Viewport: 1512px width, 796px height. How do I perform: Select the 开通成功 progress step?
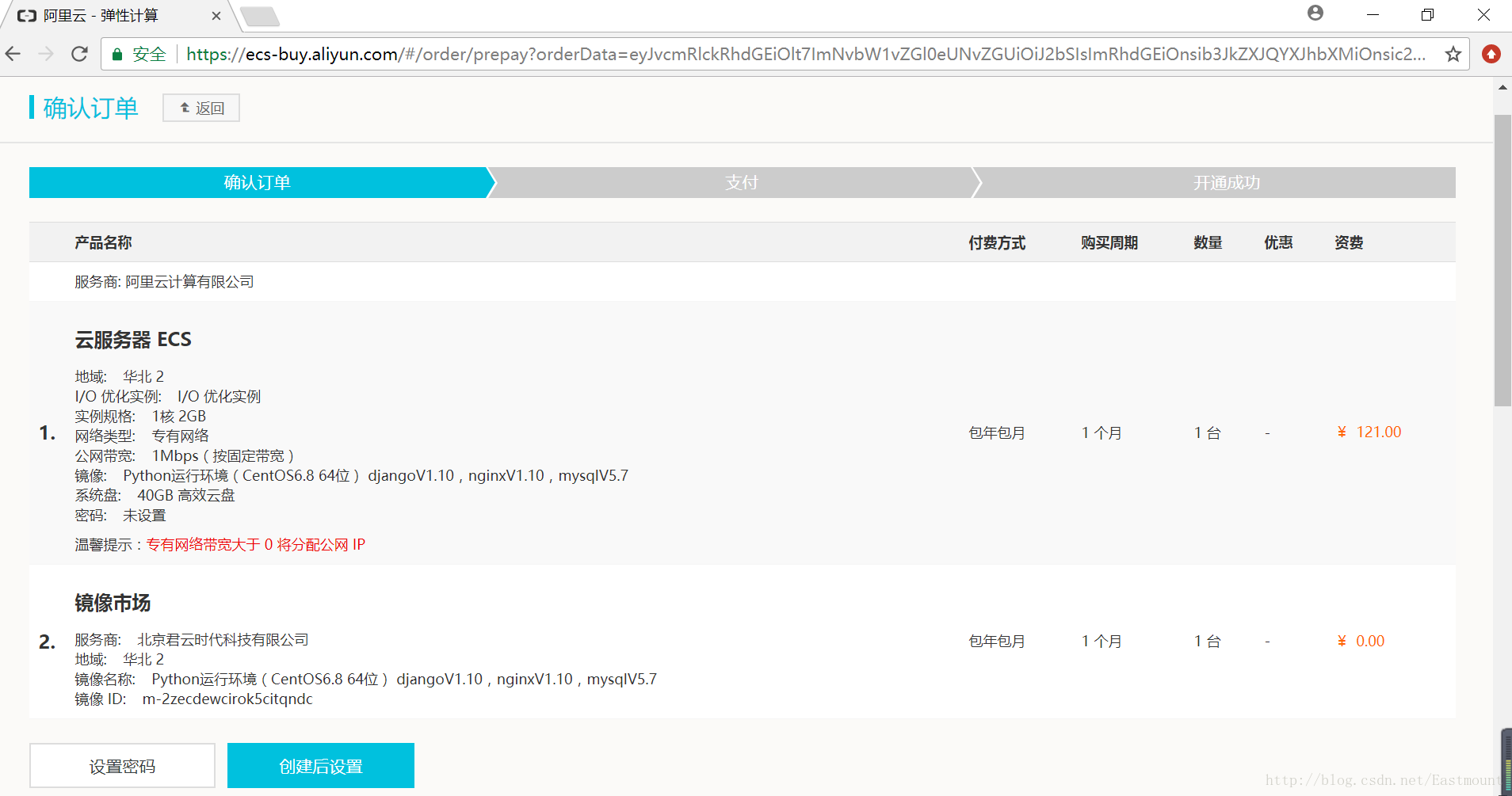click(1227, 182)
